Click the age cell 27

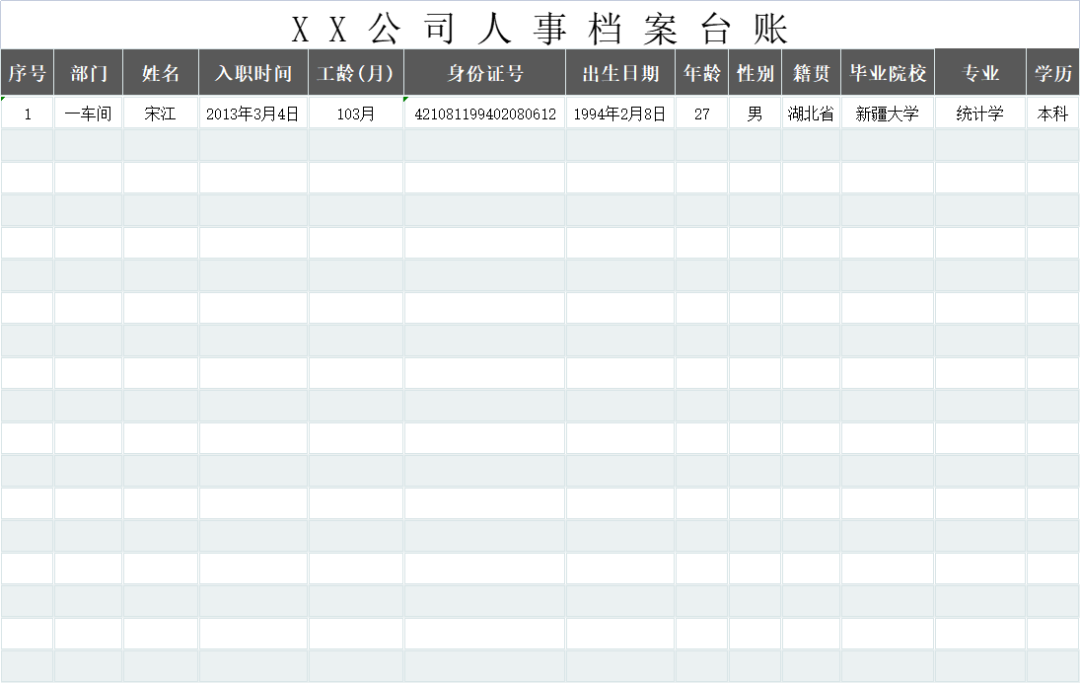click(x=702, y=113)
